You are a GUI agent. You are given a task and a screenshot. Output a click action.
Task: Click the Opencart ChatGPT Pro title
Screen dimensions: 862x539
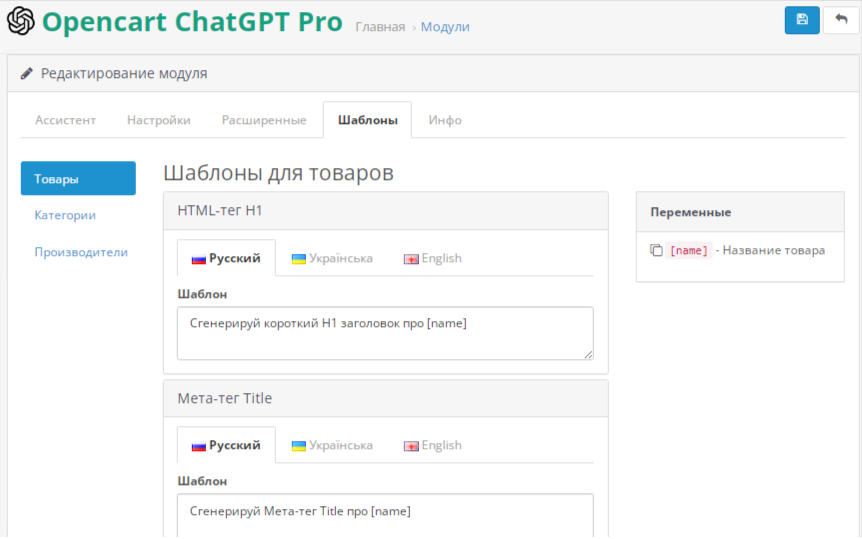(x=192, y=21)
